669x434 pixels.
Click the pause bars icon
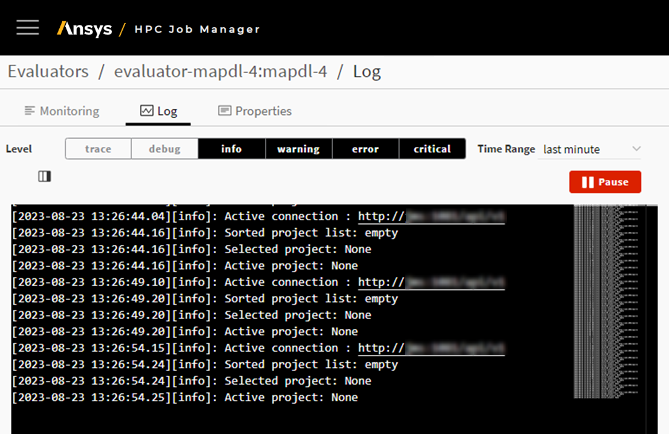pyautogui.click(x=588, y=182)
